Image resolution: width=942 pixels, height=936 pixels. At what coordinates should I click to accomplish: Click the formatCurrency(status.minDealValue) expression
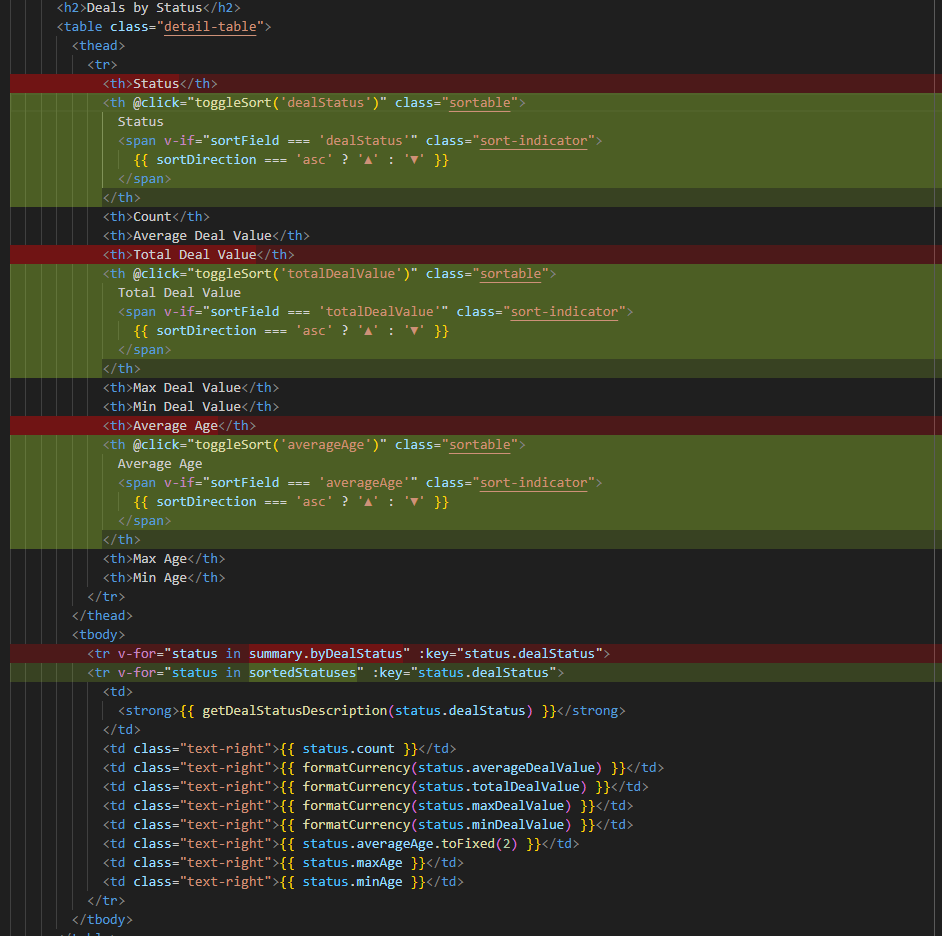coord(440,824)
